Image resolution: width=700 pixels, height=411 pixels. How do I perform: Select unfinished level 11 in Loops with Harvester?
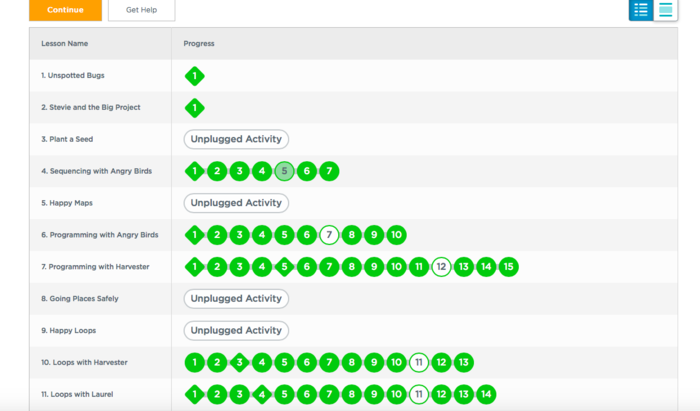419,362
